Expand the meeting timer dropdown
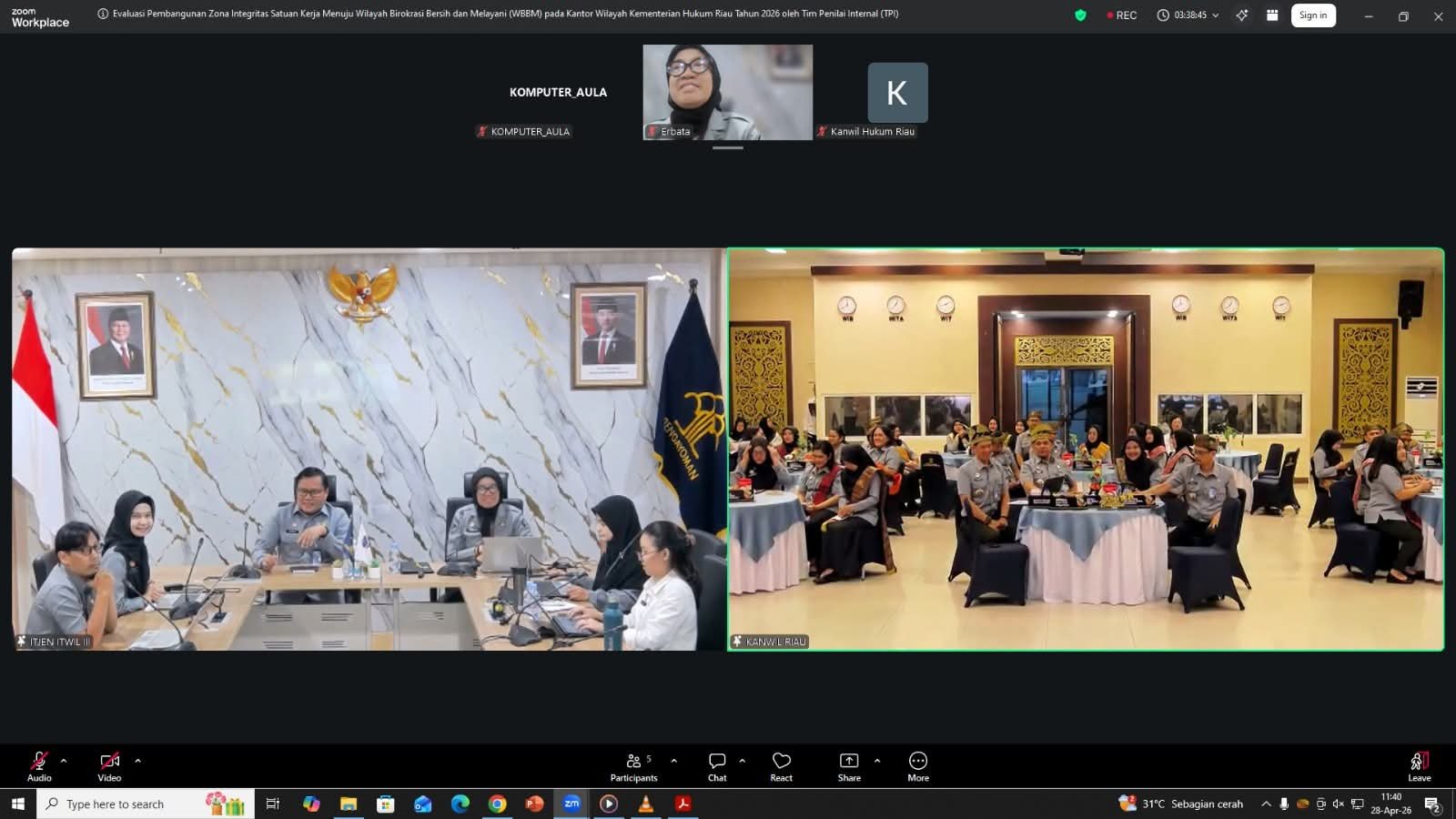This screenshot has width=1456, height=819. [x=1215, y=15]
